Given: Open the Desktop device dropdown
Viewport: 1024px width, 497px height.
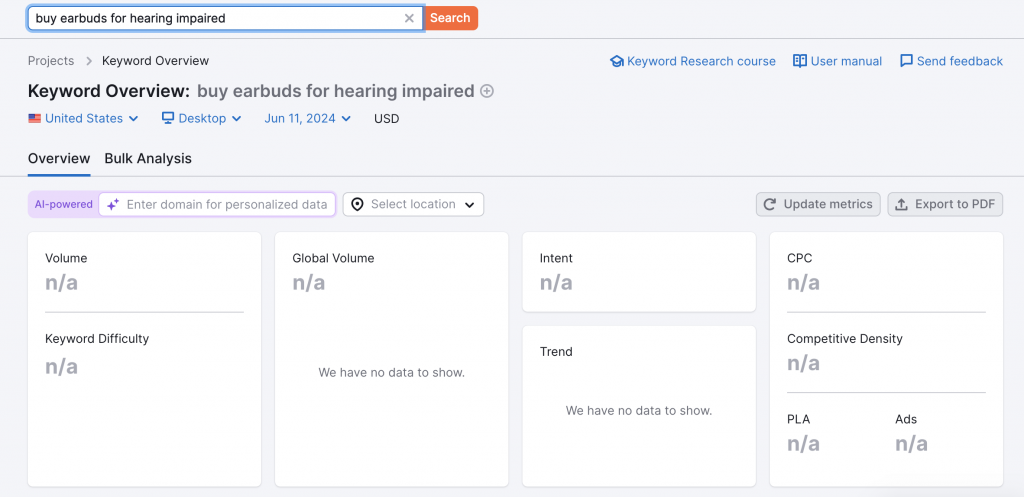Looking at the screenshot, I should [202, 119].
